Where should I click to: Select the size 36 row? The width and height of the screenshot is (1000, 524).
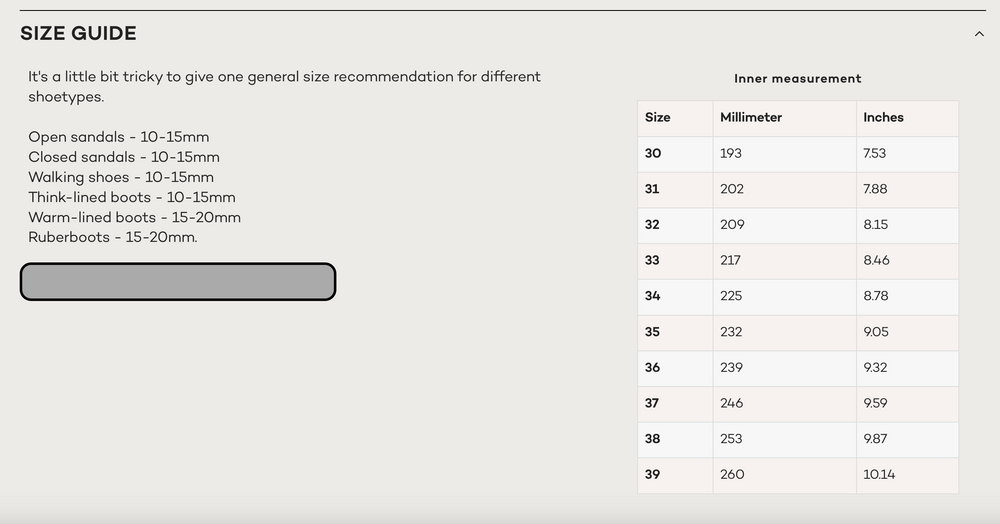pyautogui.click(x=798, y=368)
